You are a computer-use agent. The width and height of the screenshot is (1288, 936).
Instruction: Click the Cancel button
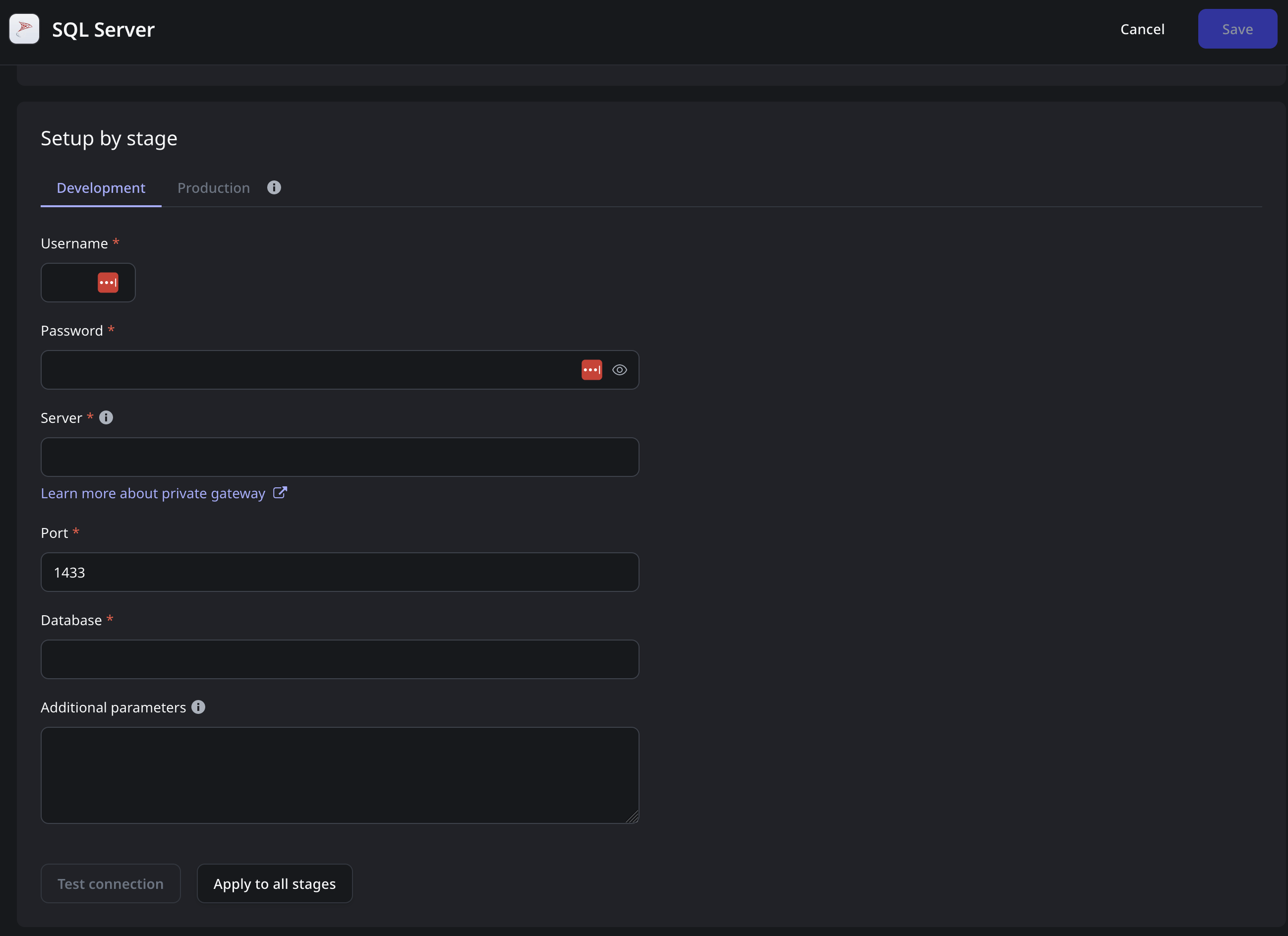click(1142, 29)
